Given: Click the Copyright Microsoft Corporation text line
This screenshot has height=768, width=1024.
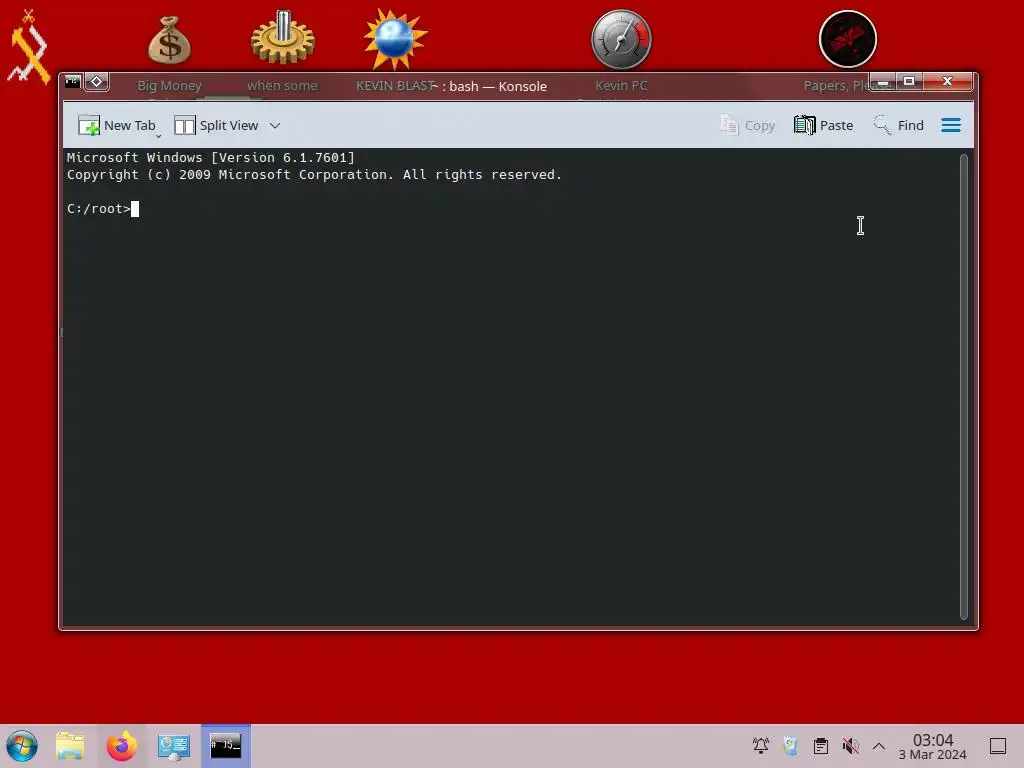Looking at the screenshot, I should coord(314,174).
